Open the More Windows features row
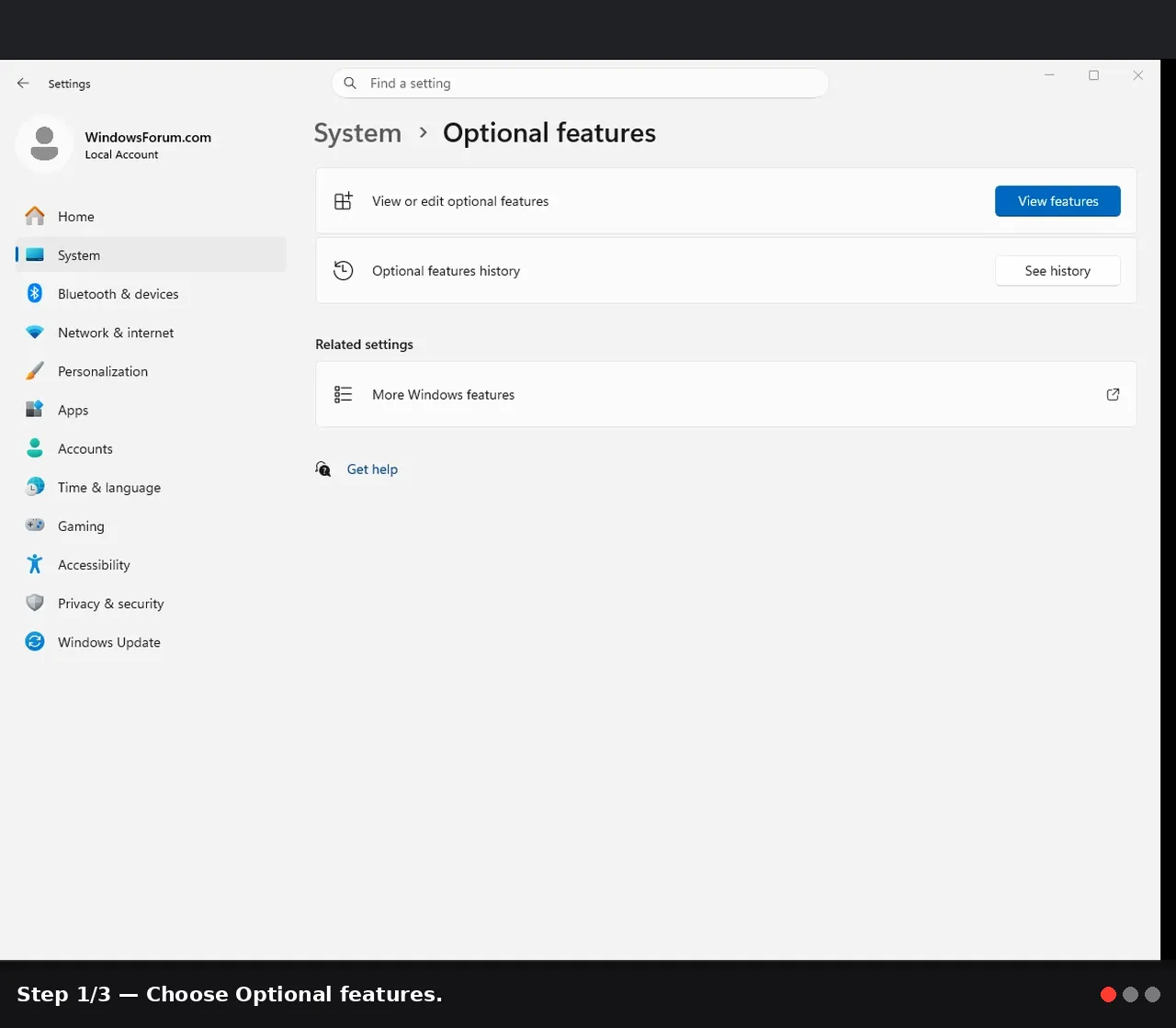This screenshot has width=1176, height=1028. (x=726, y=394)
